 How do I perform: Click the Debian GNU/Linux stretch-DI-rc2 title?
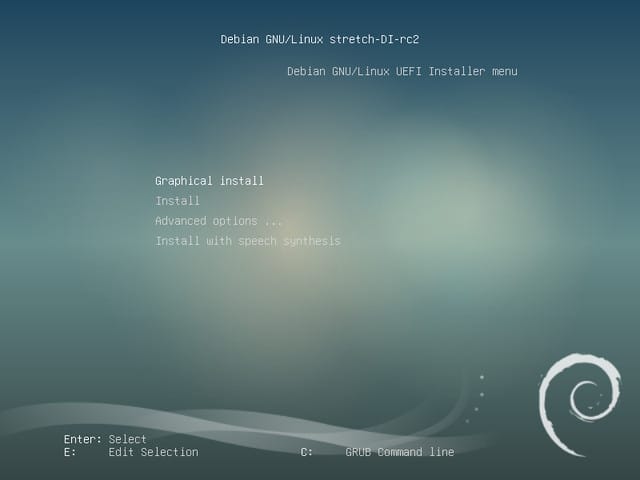pyautogui.click(x=320, y=39)
